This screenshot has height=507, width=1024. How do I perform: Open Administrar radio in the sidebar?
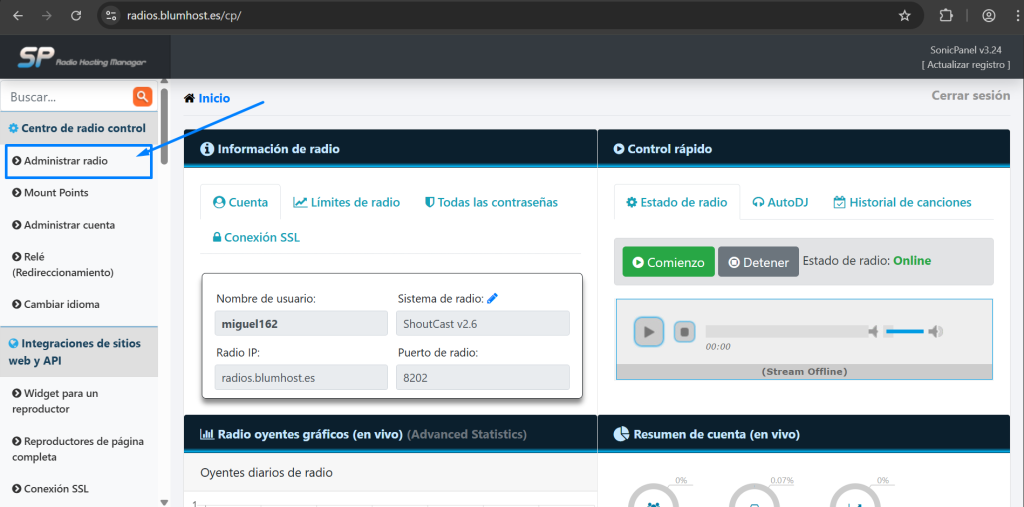[x=65, y=160]
